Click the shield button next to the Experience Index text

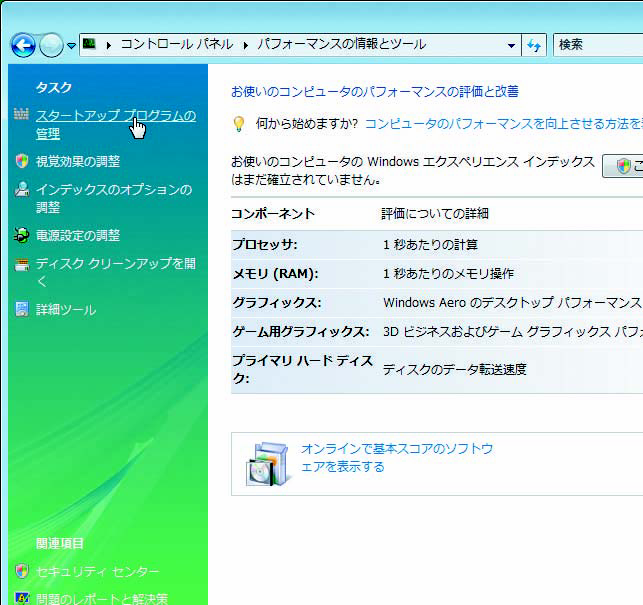[x=623, y=166]
